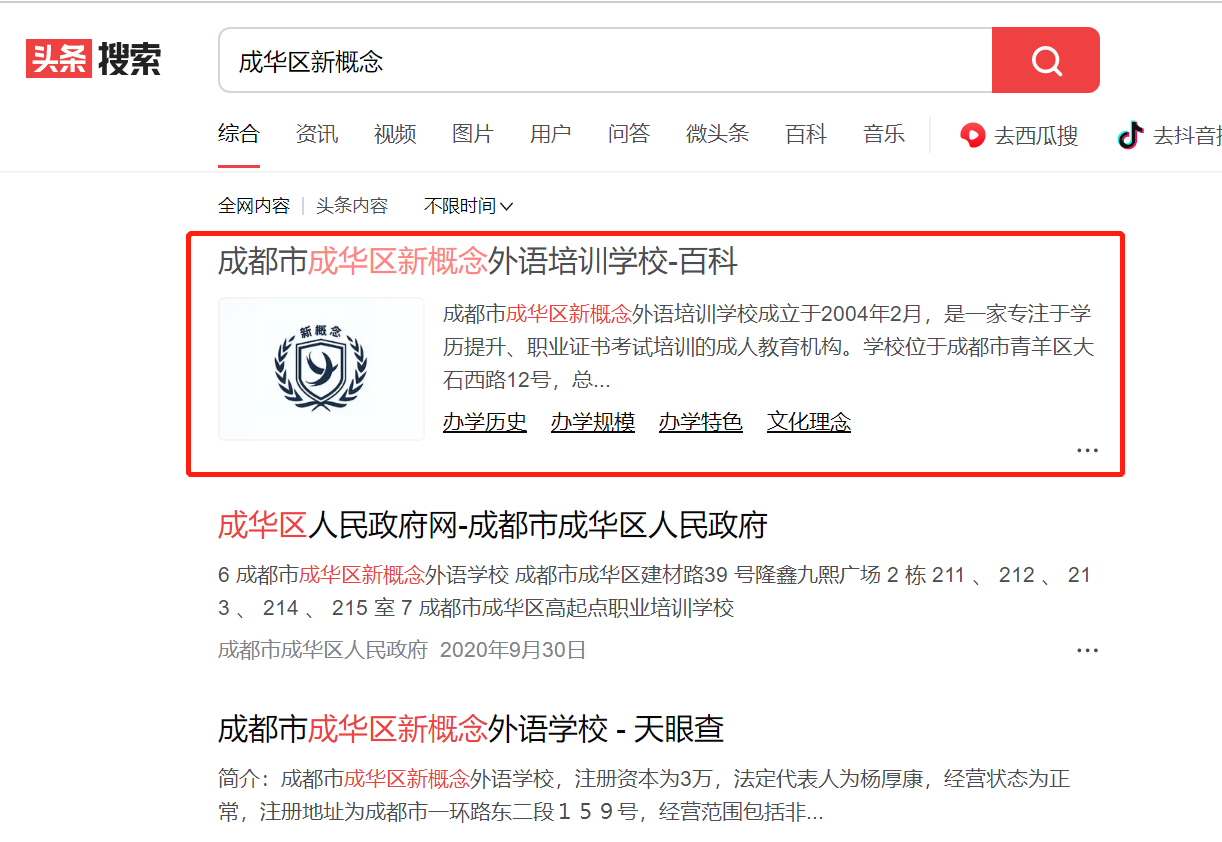This screenshot has height=842, width=1222.
Task: Open 成都市成华区新概念外语培训学校-百科 result title
Action: pos(478,262)
